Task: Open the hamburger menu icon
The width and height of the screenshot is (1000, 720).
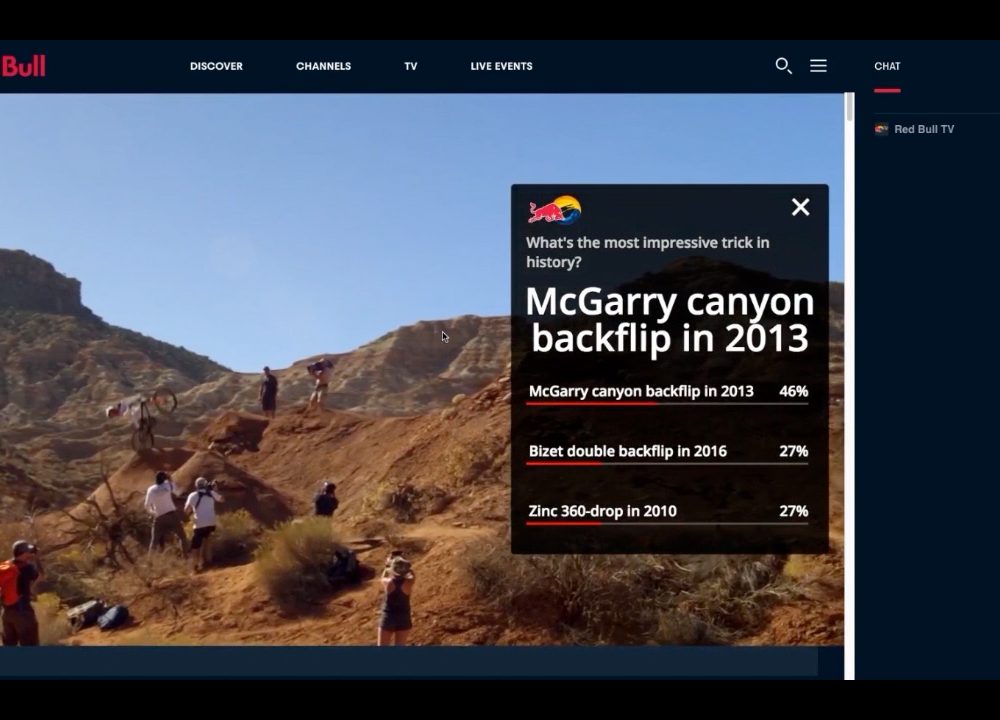Action: click(818, 66)
